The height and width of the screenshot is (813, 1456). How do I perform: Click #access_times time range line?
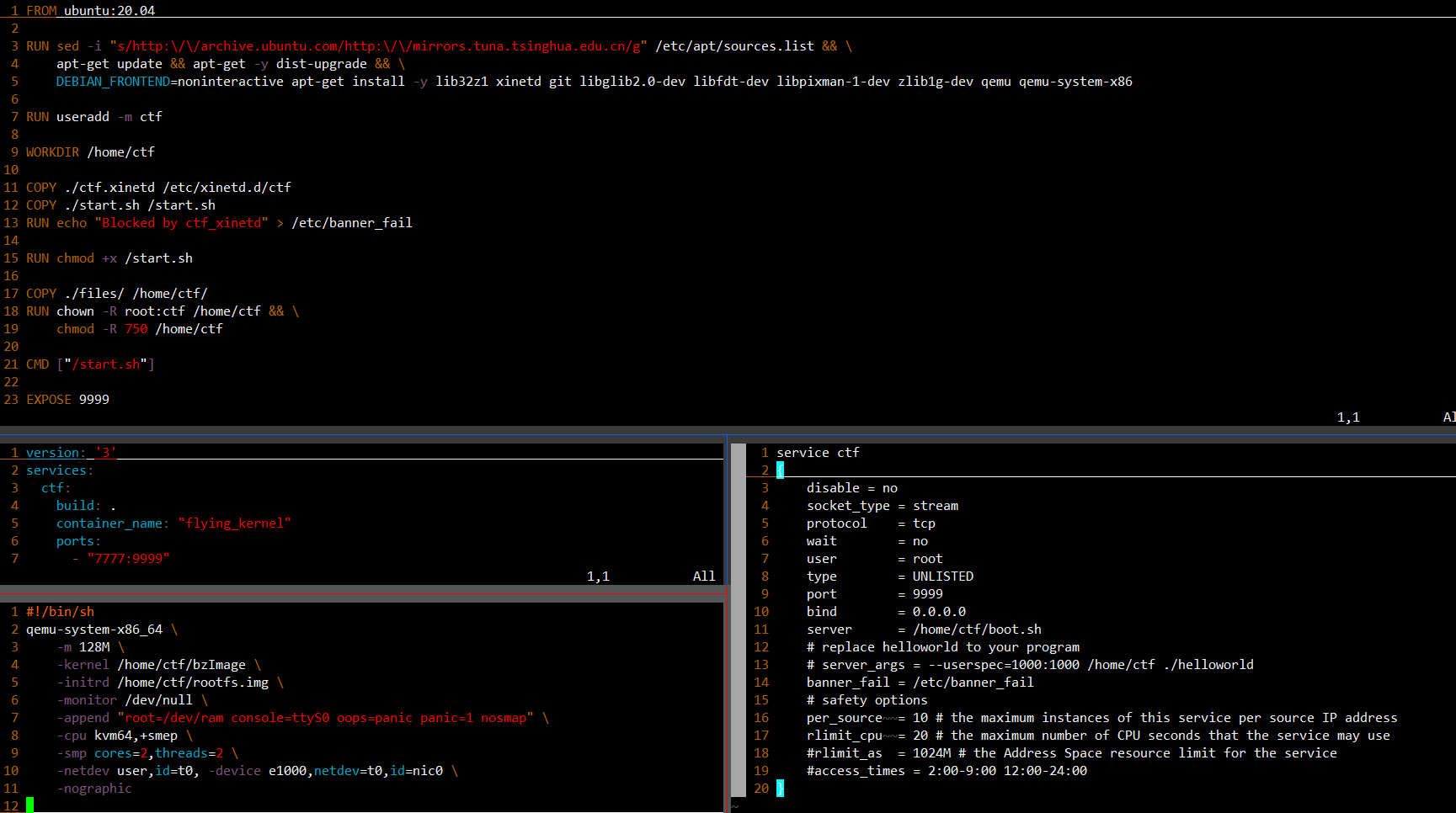[947, 771]
